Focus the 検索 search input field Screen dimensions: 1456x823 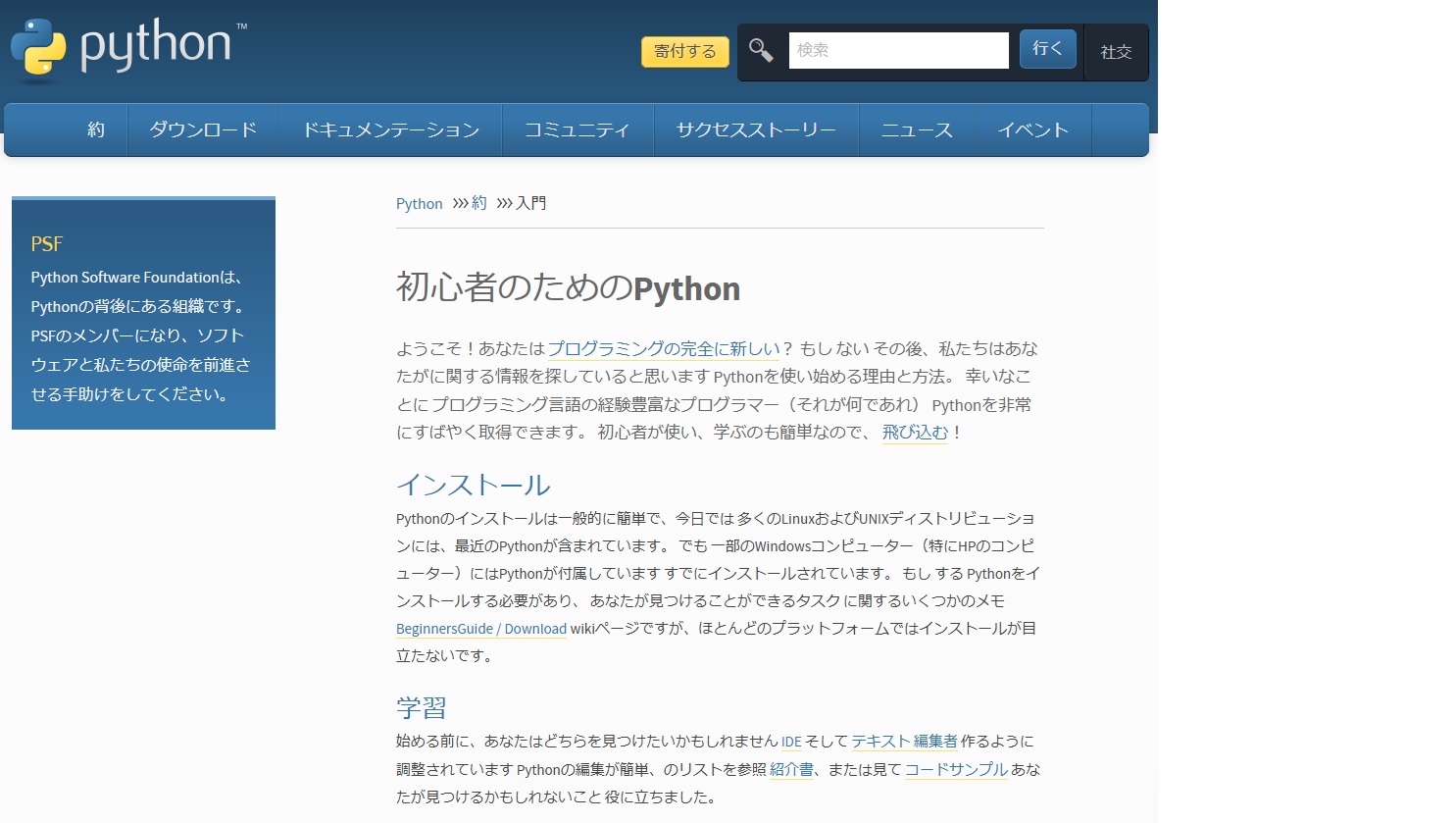898,50
